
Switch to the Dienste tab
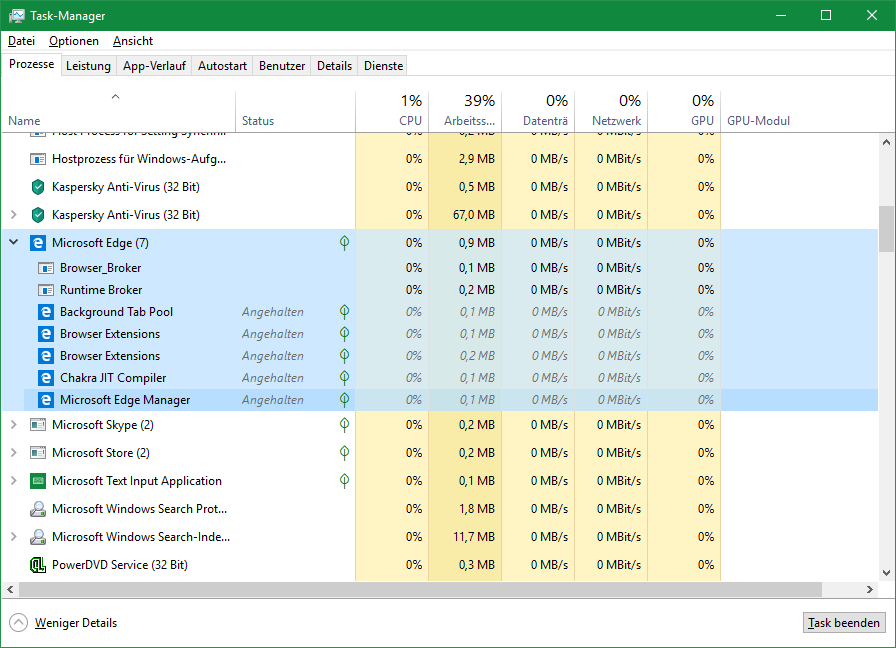(x=383, y=66)
